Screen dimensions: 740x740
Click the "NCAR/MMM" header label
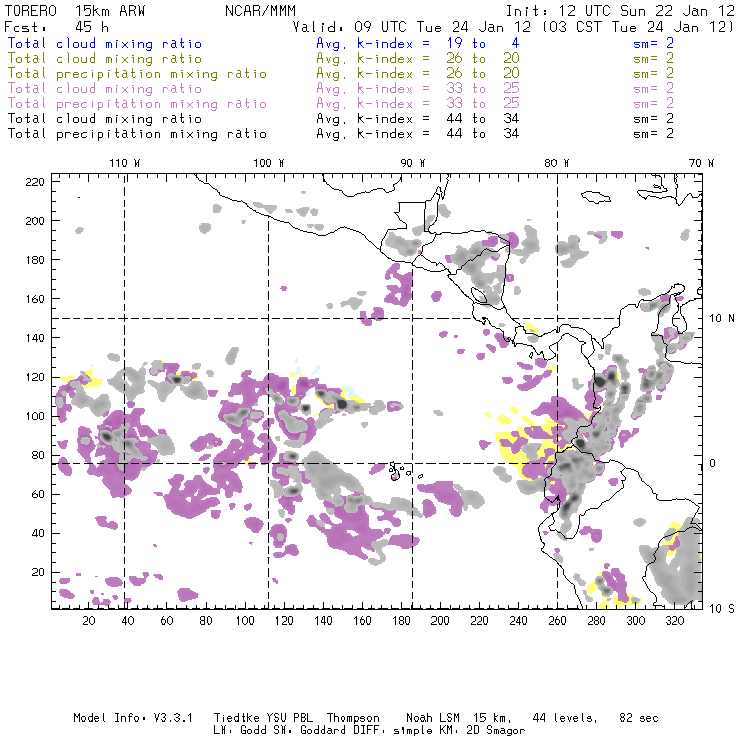[260, 10]
